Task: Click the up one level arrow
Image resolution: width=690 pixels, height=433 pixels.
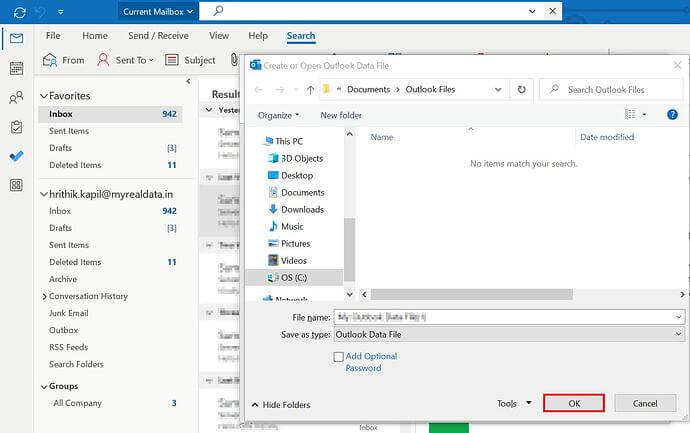Action: (x=310, y=90)
